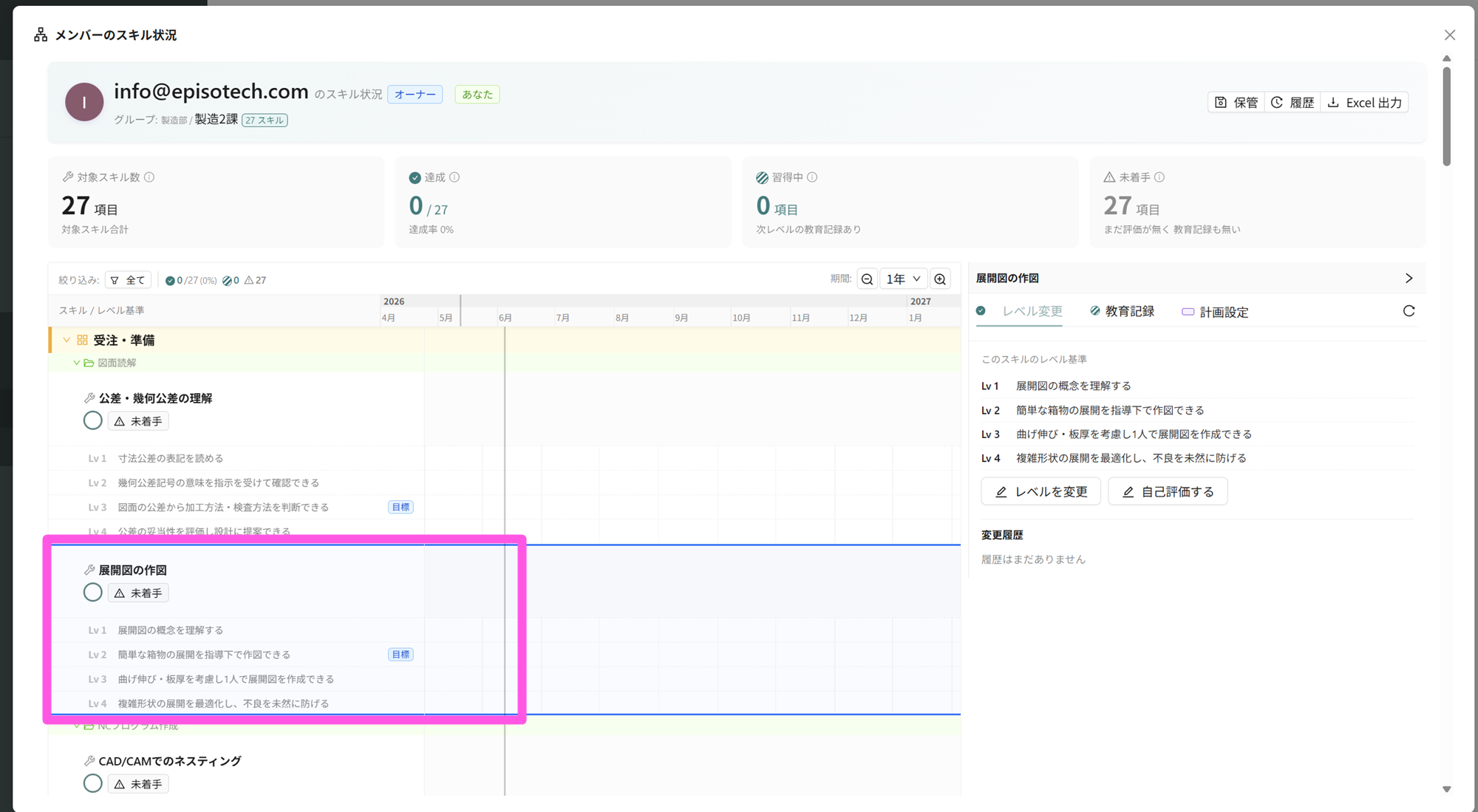Click the wrench icon next to 対象スキル数
Screen dimensions: 1478x812
coord(68,177)
